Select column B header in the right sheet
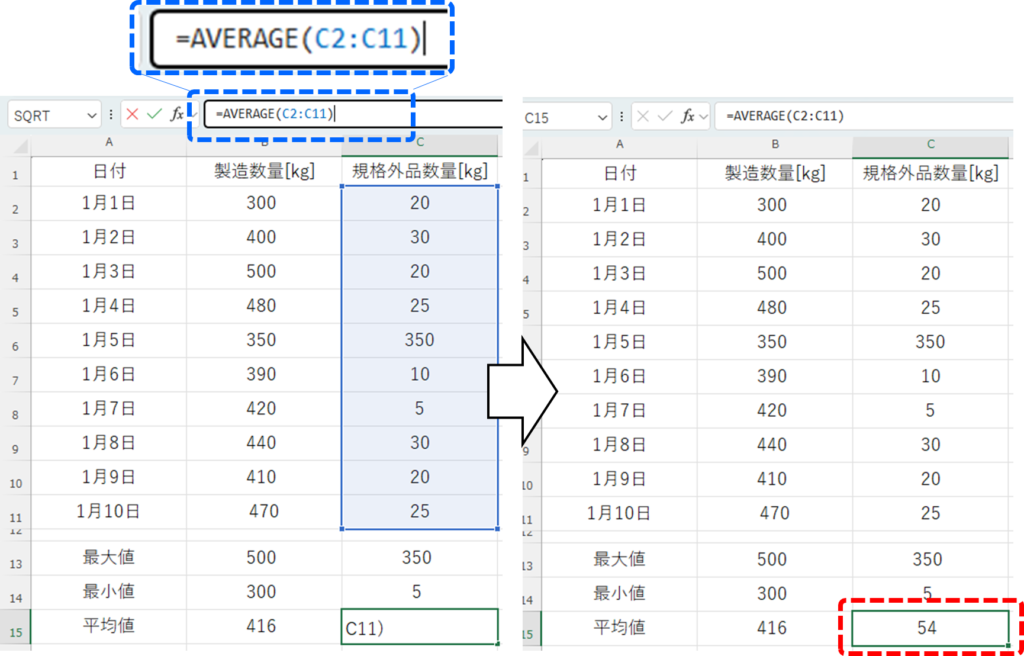The width and height of the screenshot is (1024, 656). click(774, 145)
